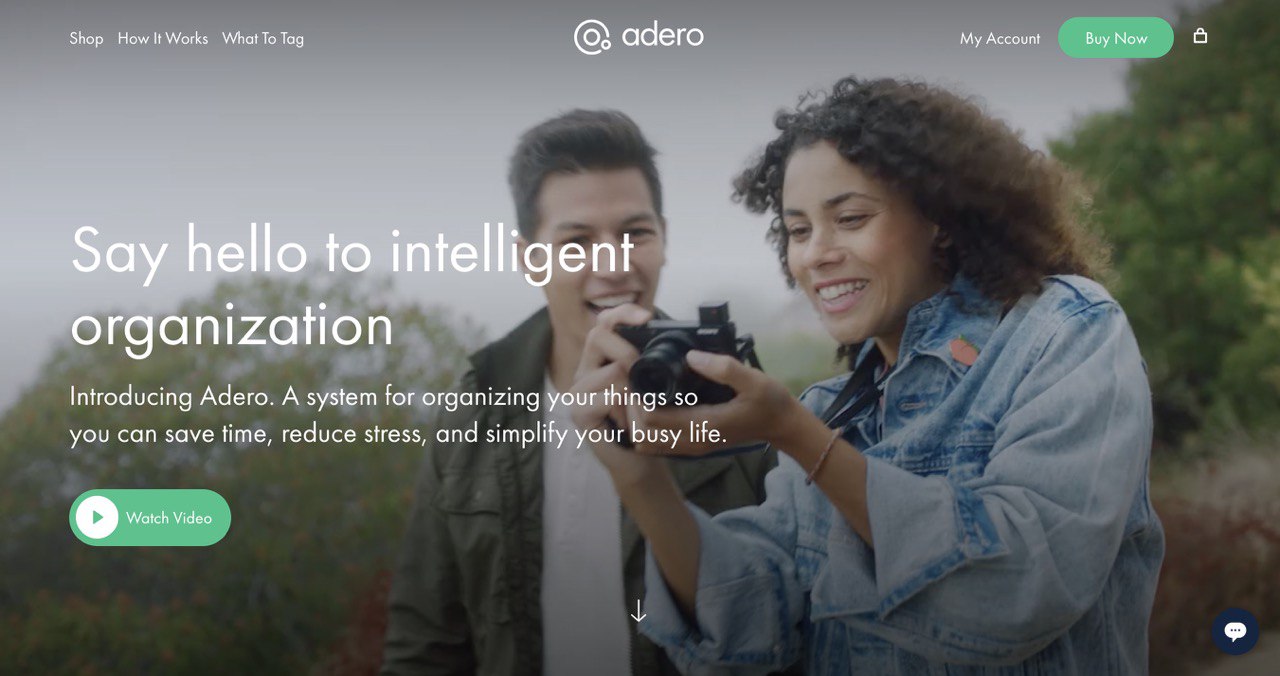Go to How It Works page
The image size is (1280, 676).
point(163,38)
